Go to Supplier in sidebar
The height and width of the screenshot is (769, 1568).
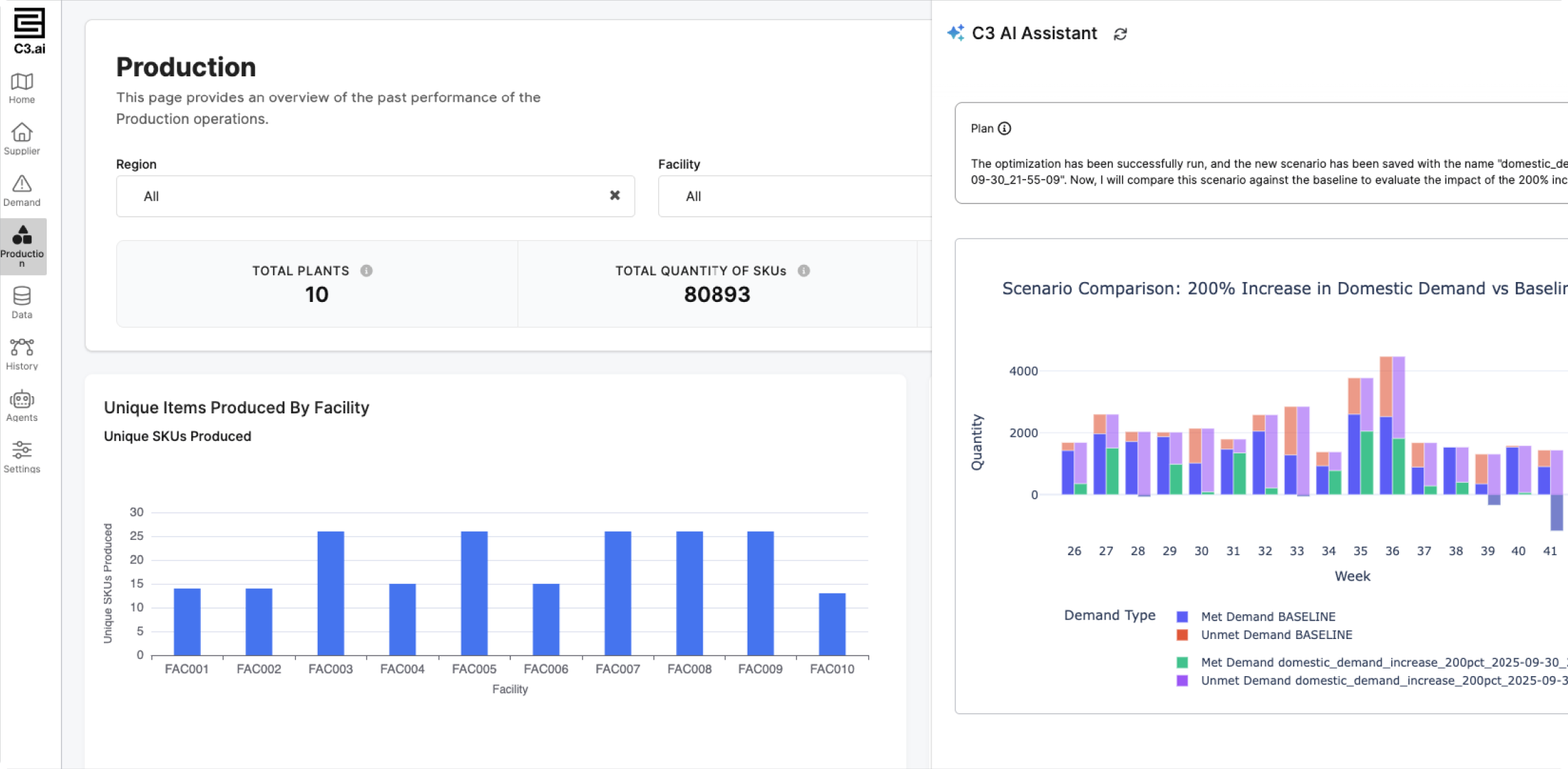click(22, 140)
